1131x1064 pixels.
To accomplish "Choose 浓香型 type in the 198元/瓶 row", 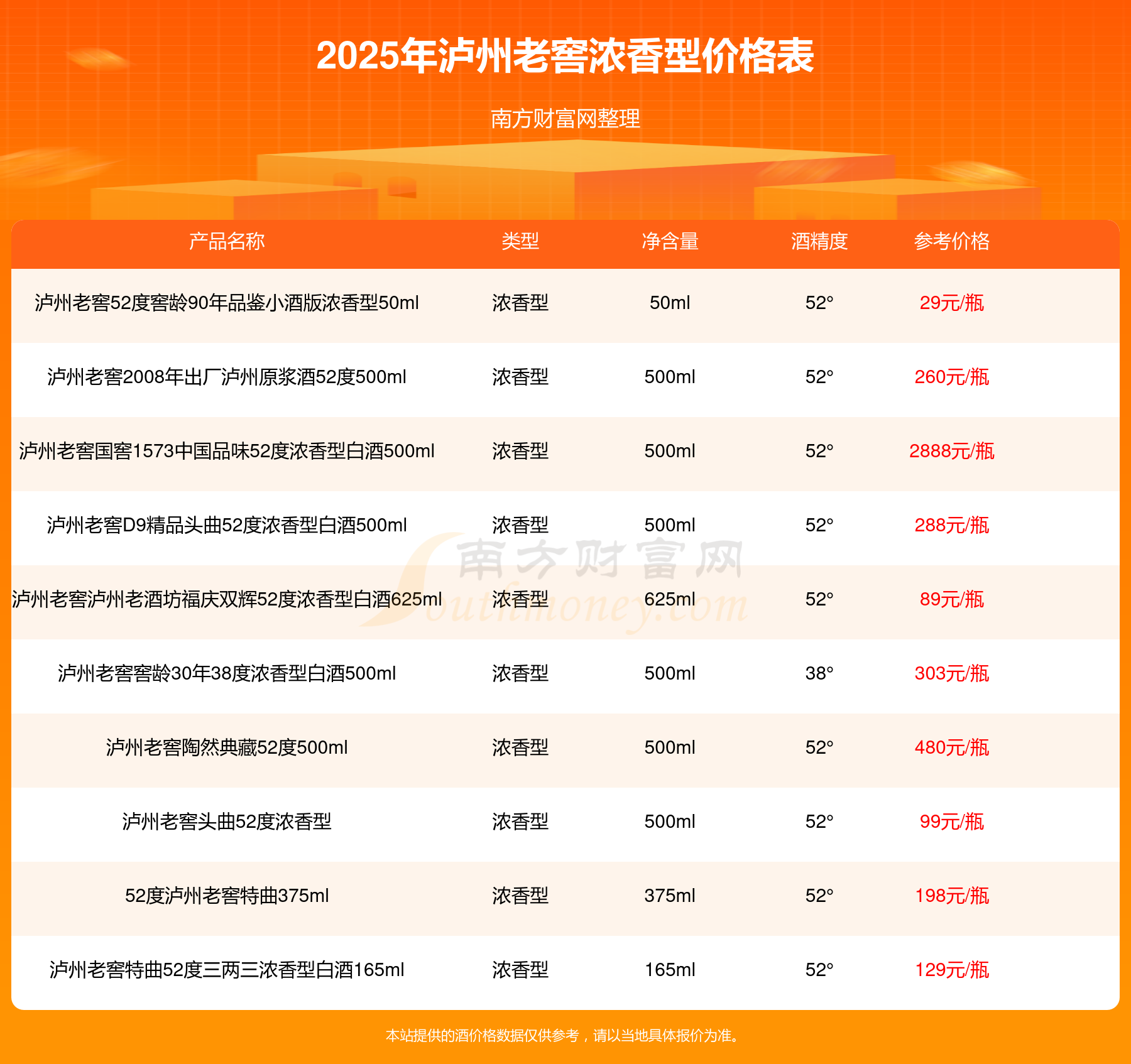I will tap(520, 896).
